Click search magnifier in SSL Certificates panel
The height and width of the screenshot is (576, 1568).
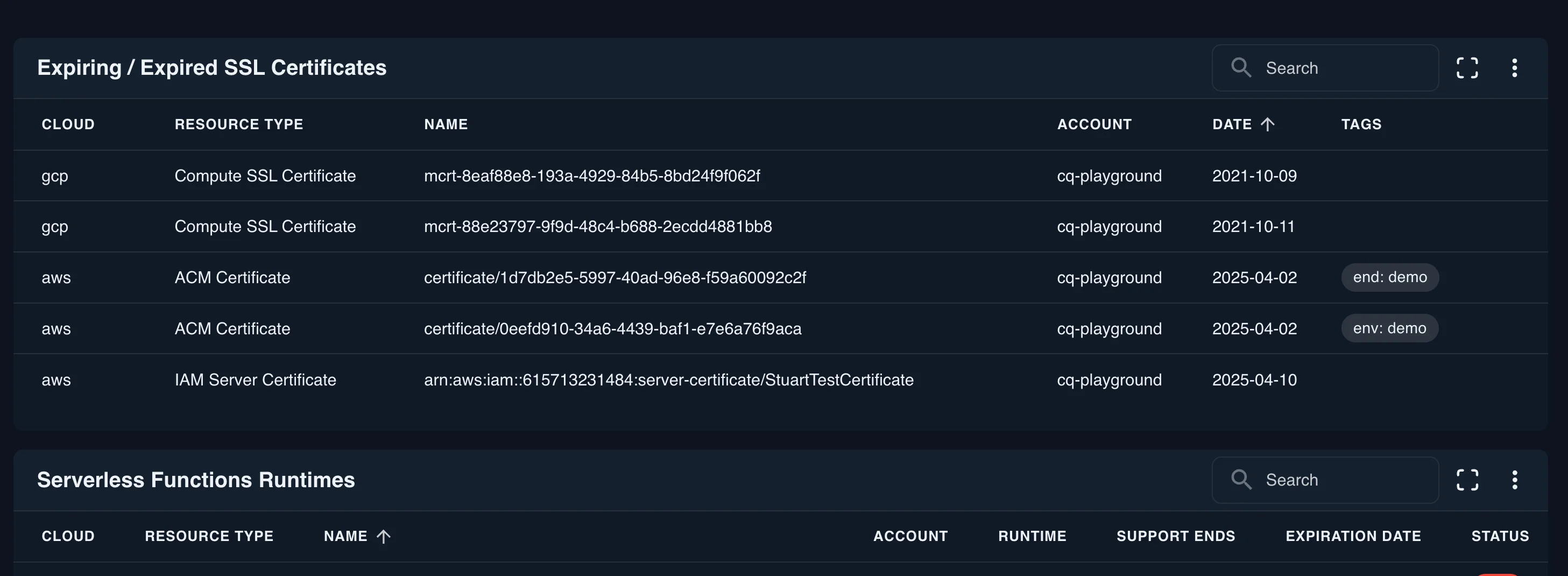(1240, 68)
